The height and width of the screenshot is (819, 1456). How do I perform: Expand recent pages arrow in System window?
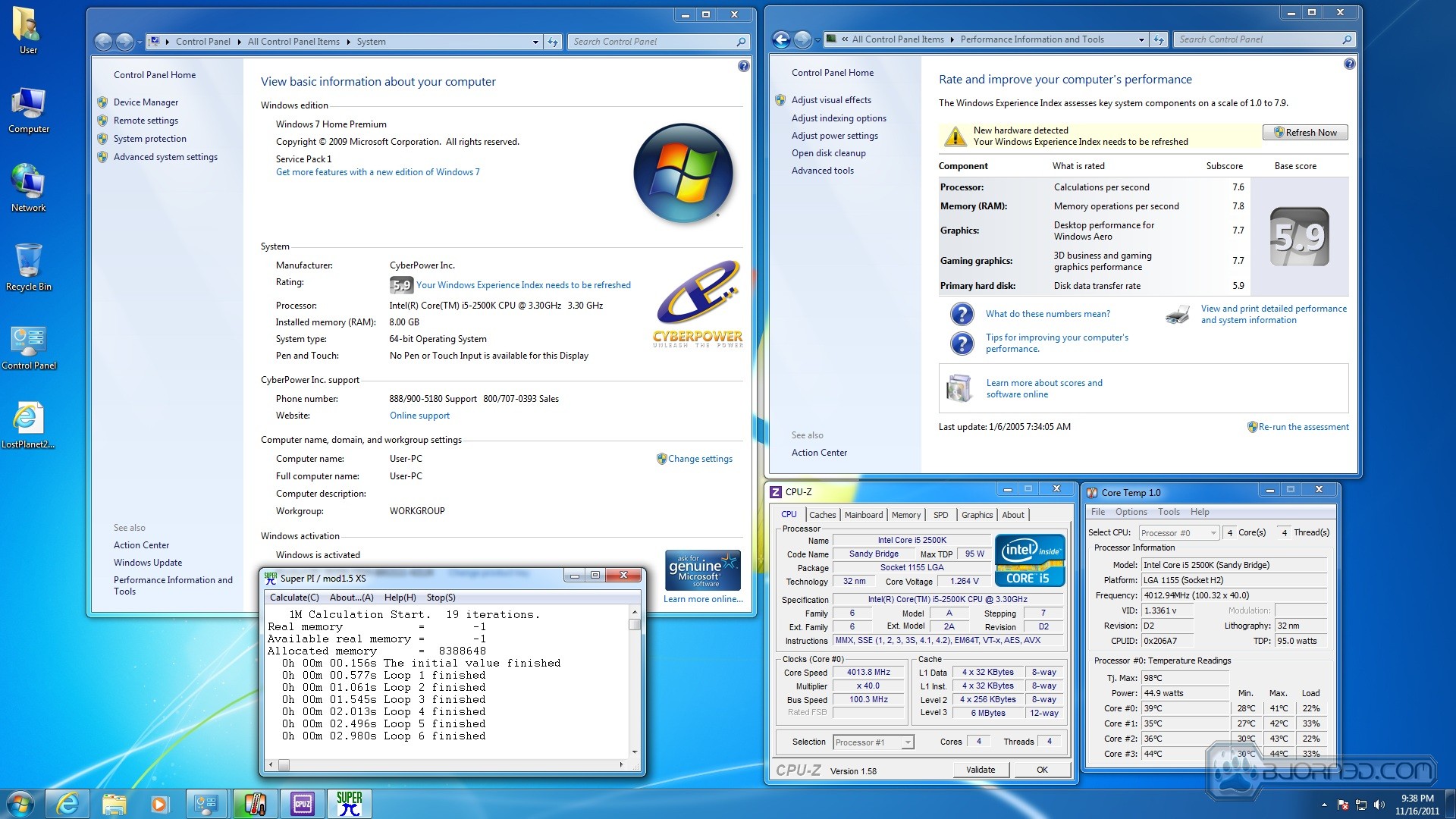click(x=140, y=42)
